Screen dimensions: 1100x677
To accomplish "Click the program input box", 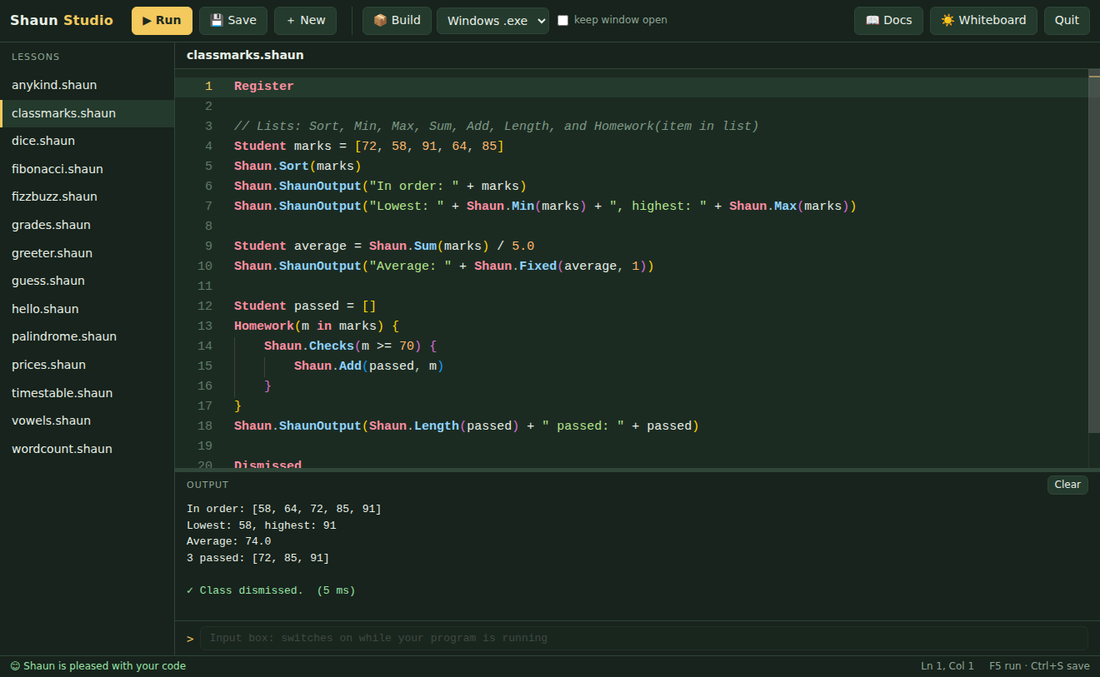I will (643, 638).
